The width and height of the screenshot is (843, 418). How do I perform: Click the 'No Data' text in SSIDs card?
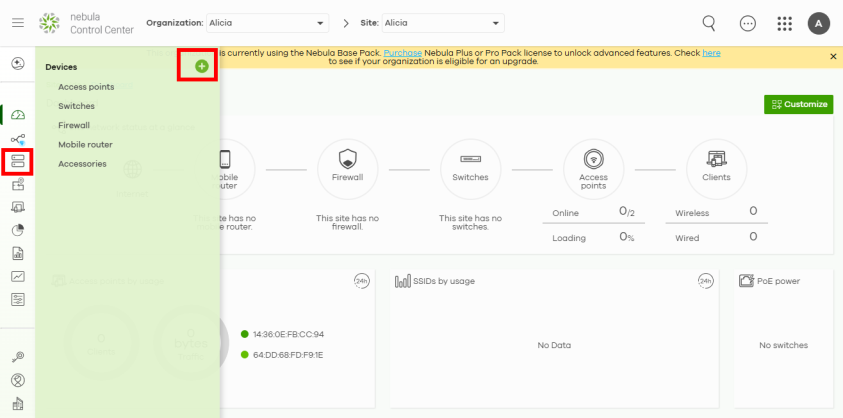pyautogui.click(x=554, y=345)
